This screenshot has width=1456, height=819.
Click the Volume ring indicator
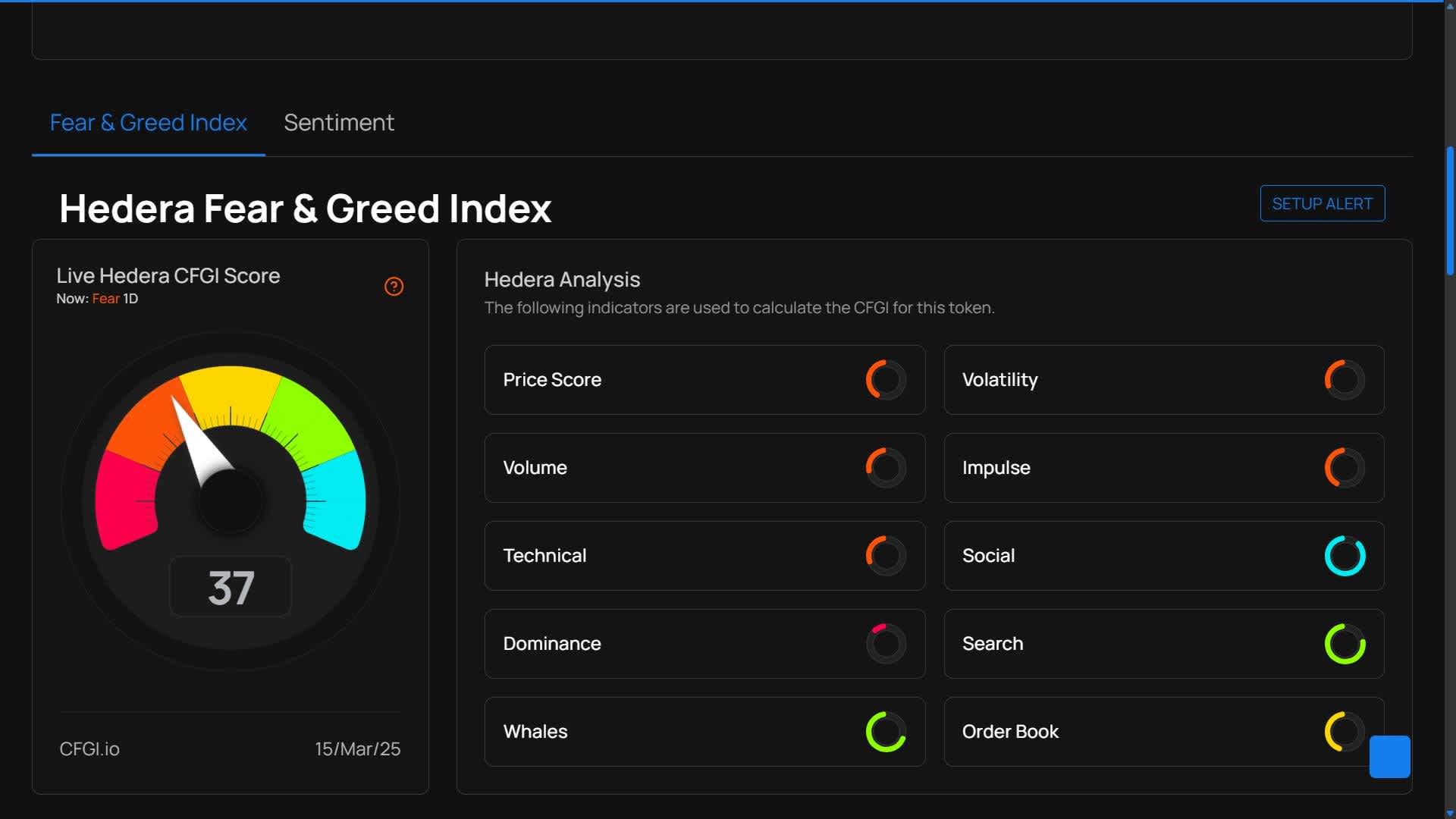886,468
